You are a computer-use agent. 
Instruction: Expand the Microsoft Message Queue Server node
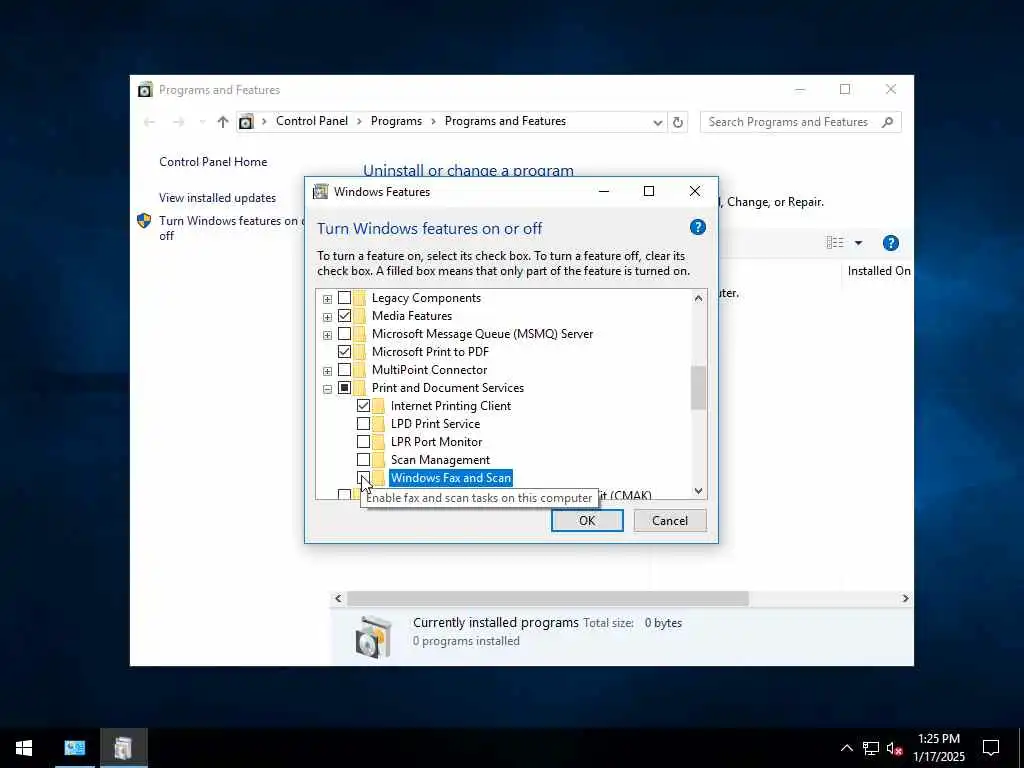(x=327, y=335)
